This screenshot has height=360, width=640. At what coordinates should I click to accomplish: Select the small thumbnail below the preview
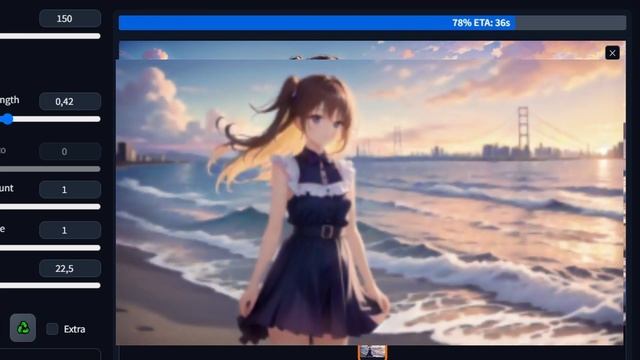(373, 352)
